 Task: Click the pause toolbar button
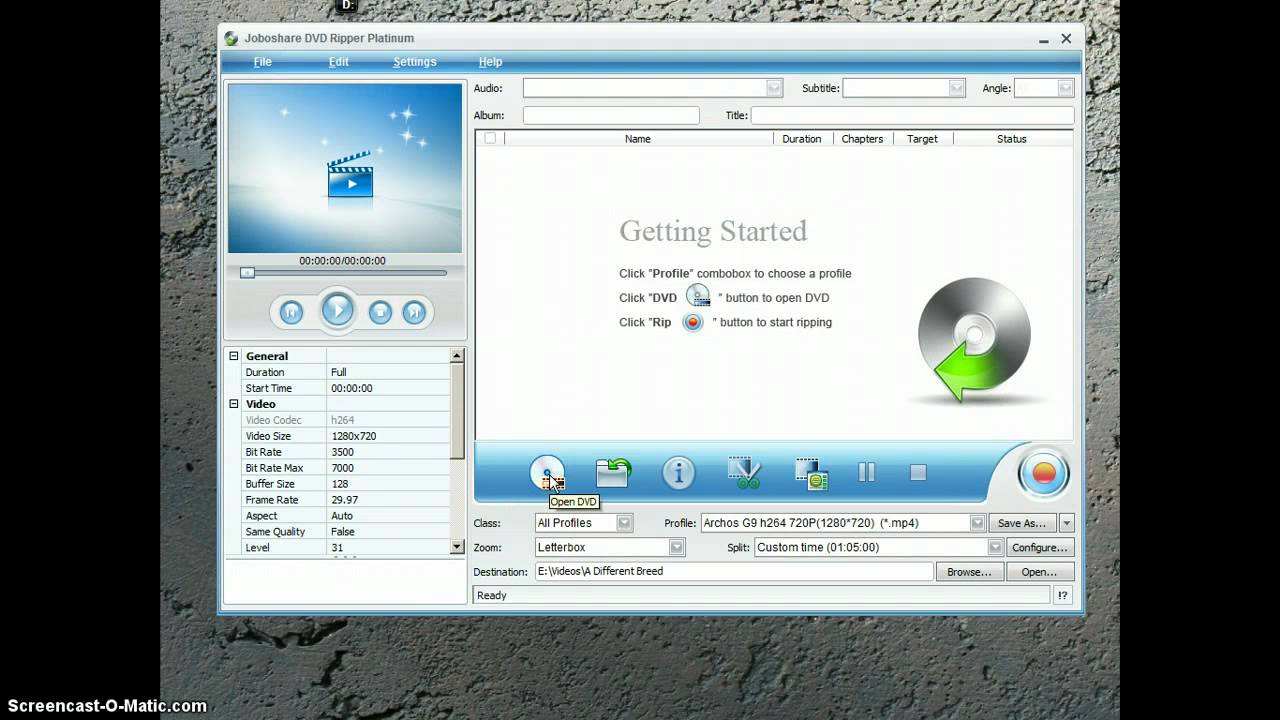coord(867,472)
